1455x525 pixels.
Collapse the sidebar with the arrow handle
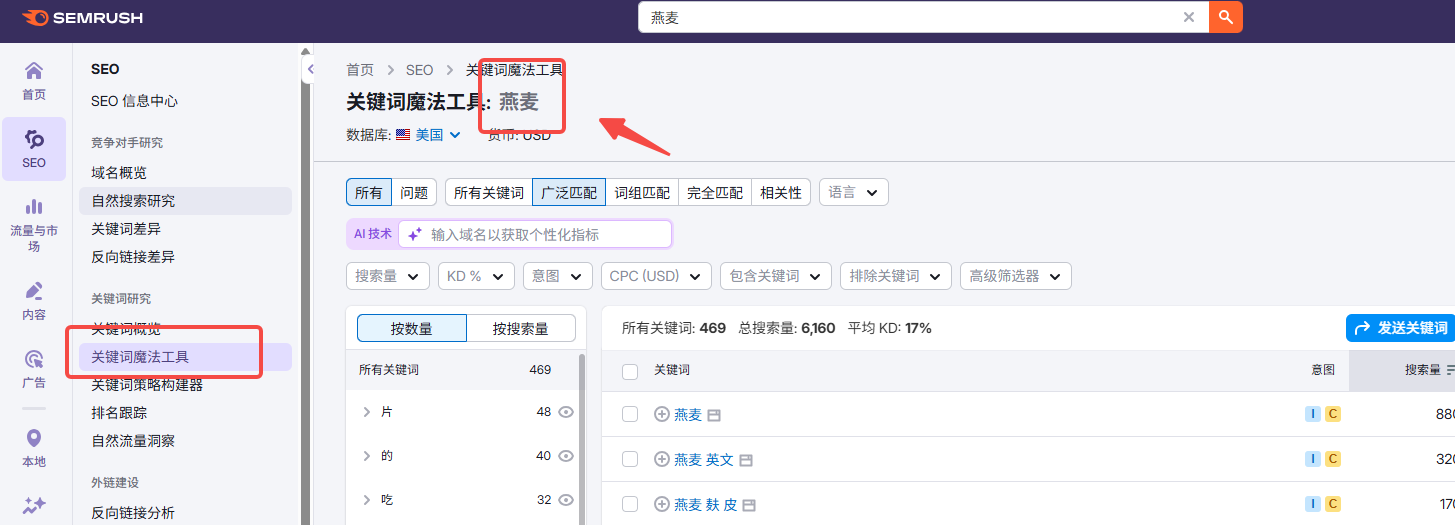(310, 69)
